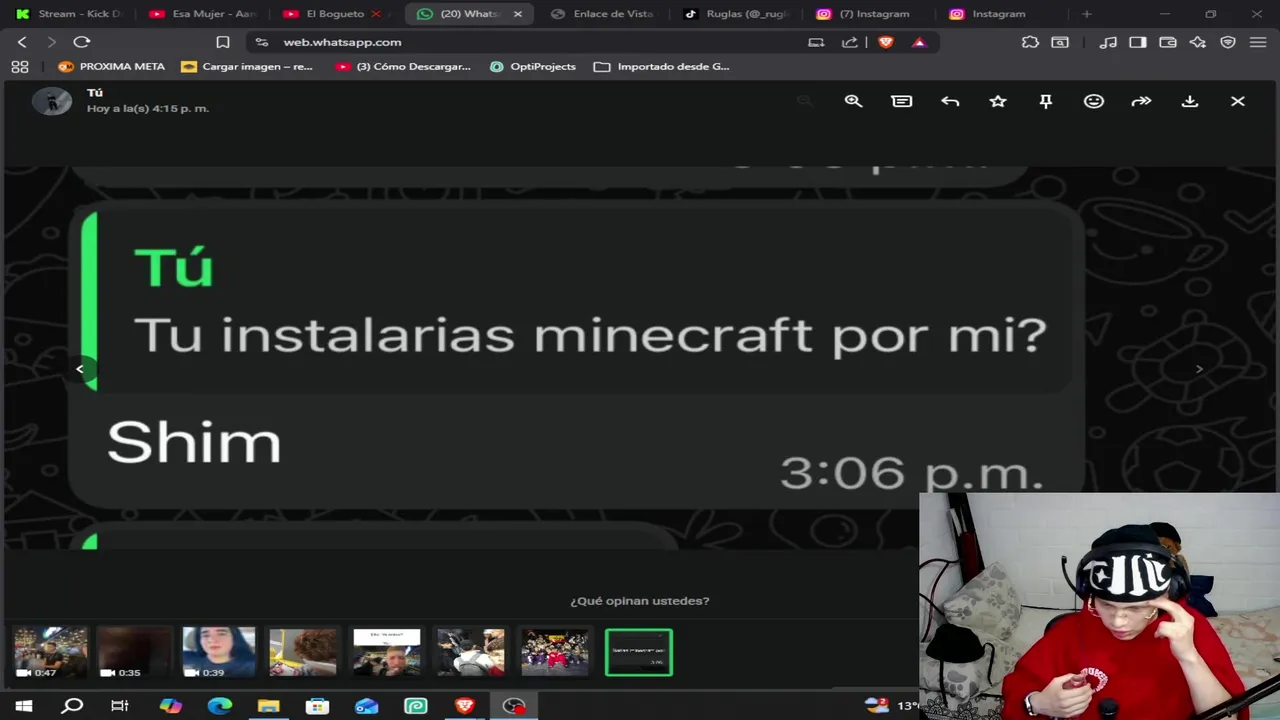Open File Explorer from the taskbar
Image resolution: width=1280 pixels, height=720 pixels.
pyautogui.click(x=268, y=706)
